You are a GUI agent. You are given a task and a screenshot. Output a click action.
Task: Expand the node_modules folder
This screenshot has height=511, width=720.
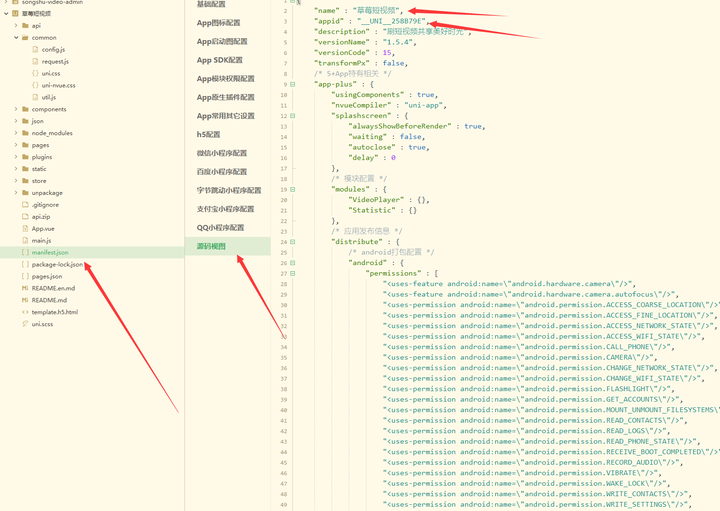tap(16, 133)
